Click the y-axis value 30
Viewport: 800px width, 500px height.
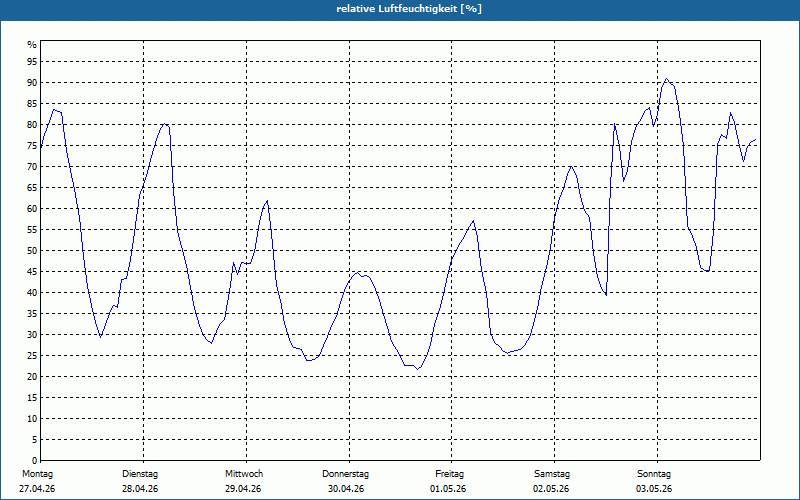(32, 335)
